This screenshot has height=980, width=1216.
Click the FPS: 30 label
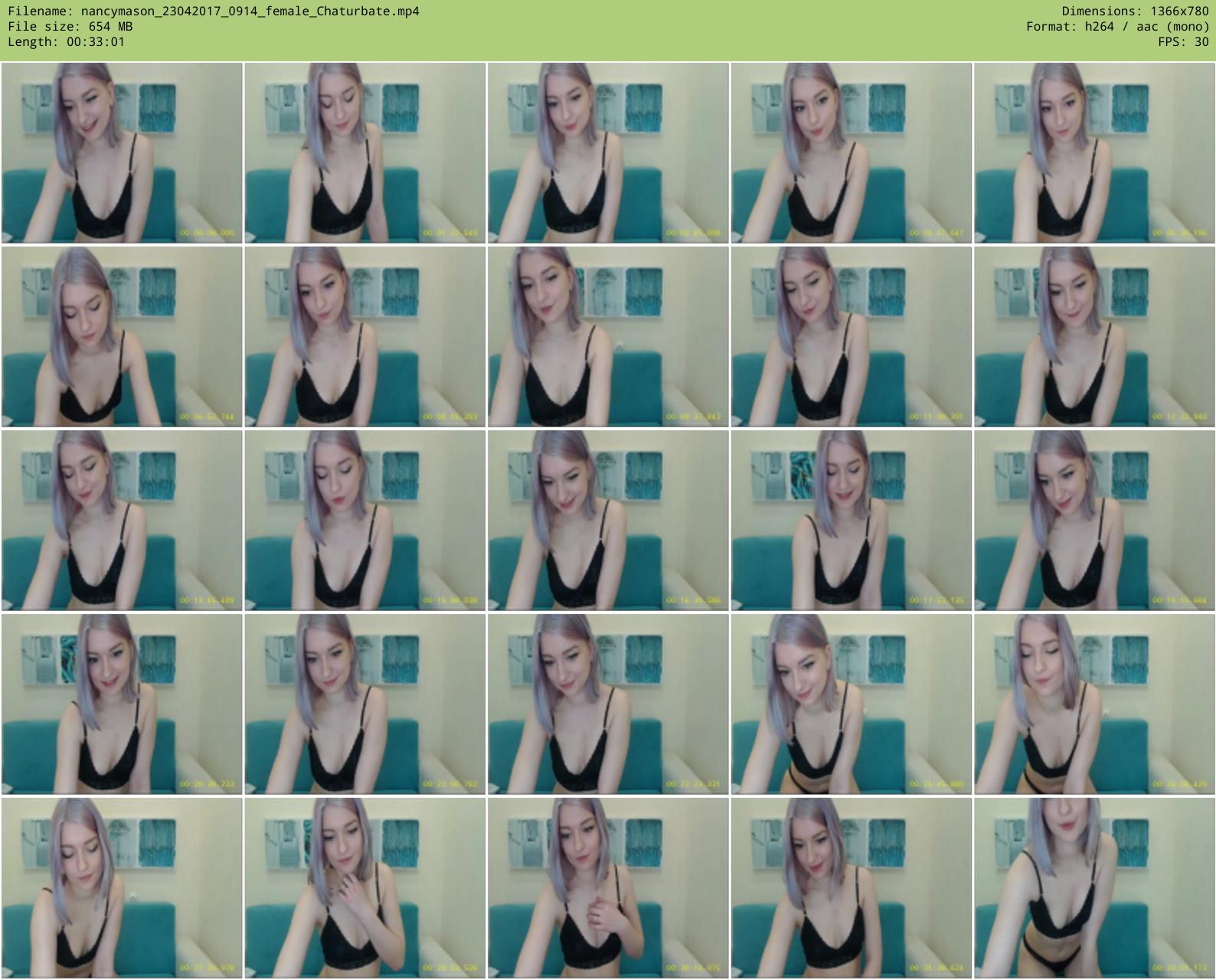1183,42
